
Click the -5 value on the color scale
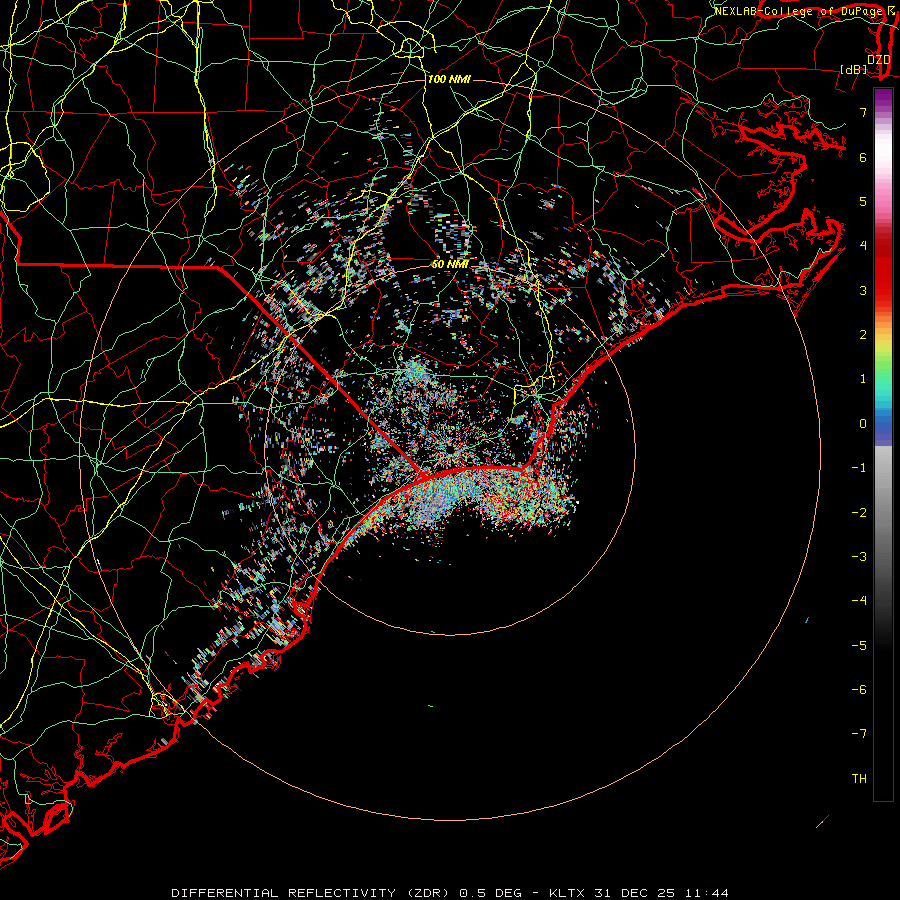click(x=859, y=646)
